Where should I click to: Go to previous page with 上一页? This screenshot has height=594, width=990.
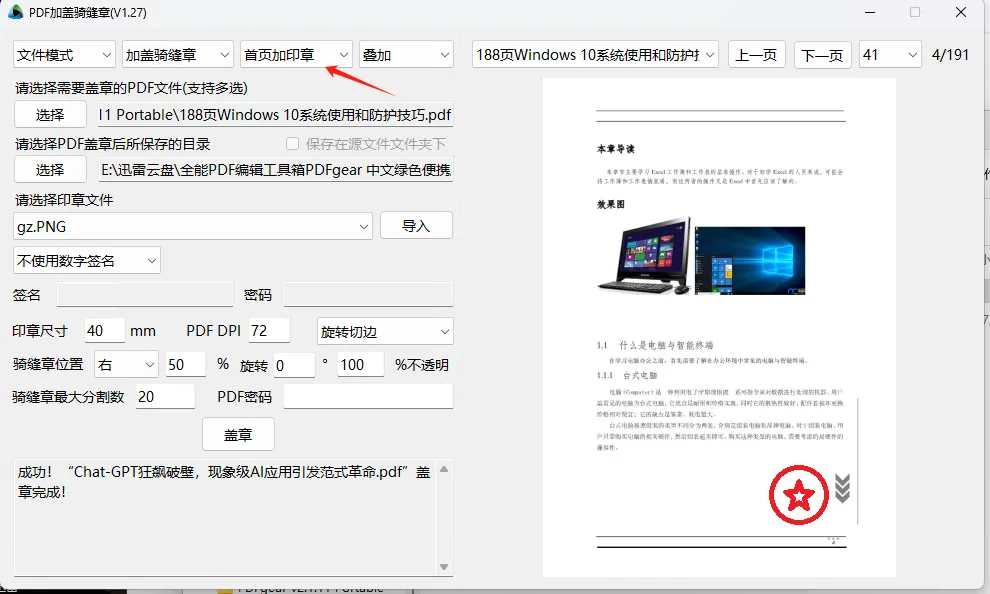757,56
